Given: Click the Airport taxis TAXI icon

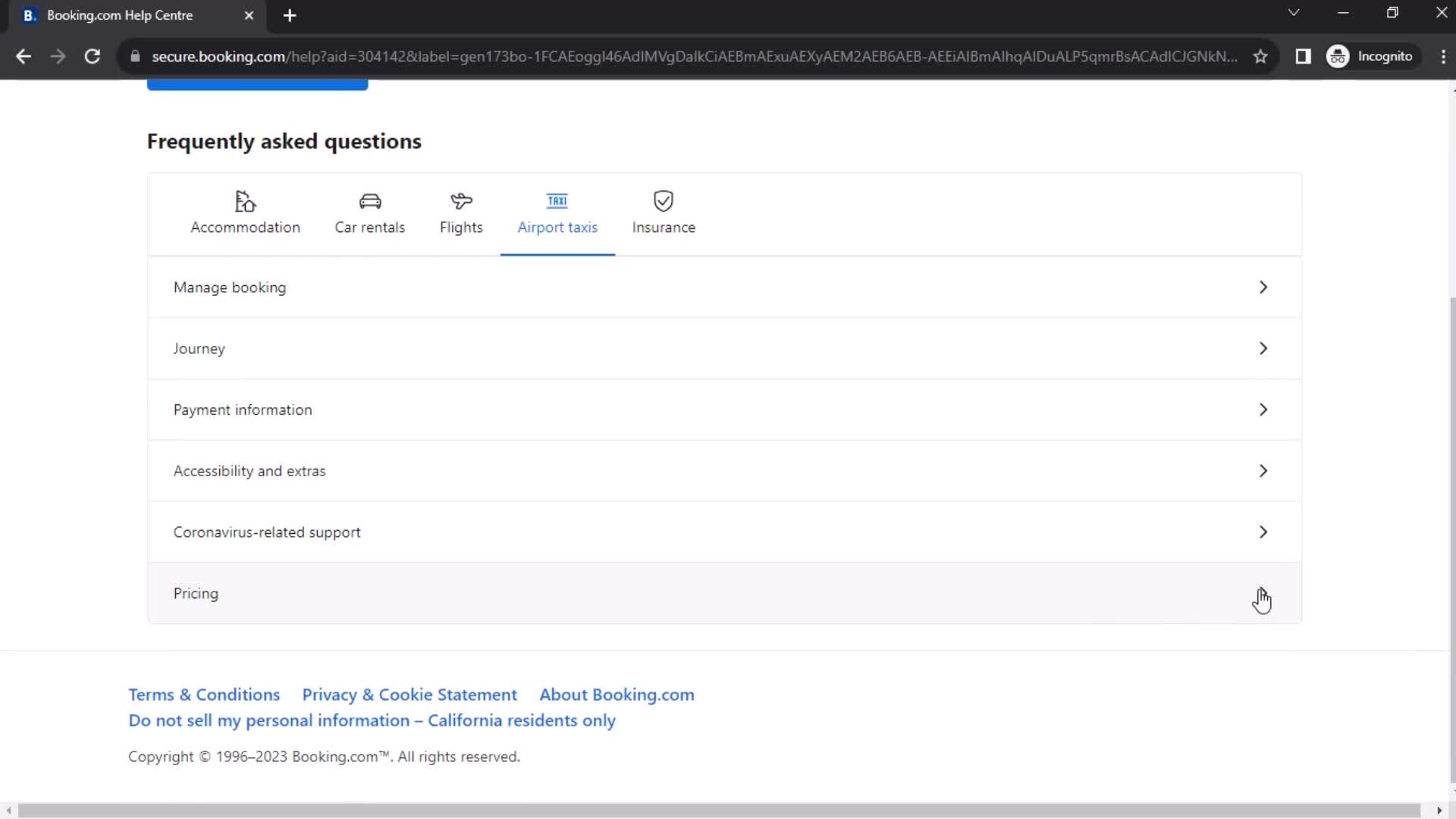Looking at the screenshot, I should pyautogui.click(x=557, y=201).
